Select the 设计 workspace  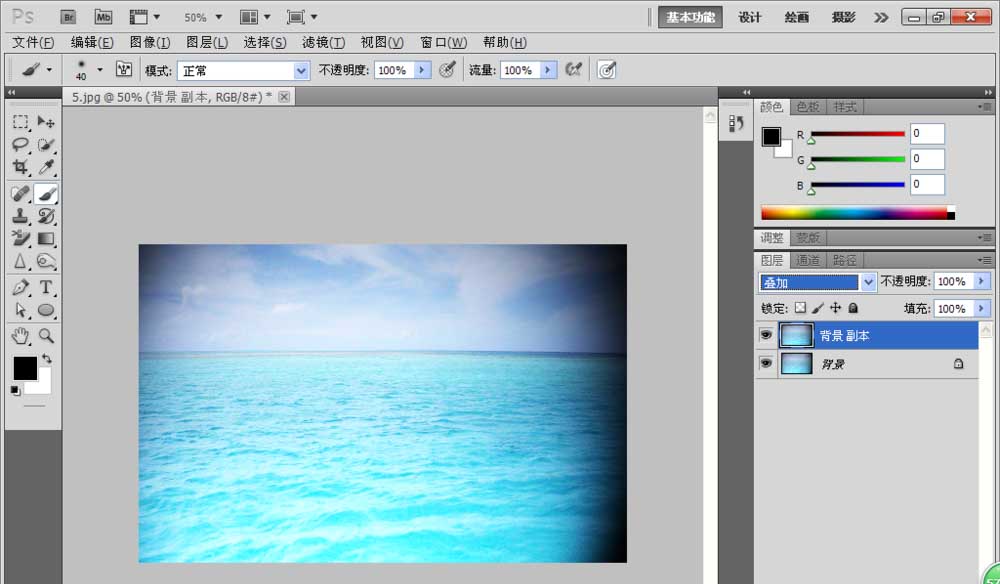tap(749, 17)
